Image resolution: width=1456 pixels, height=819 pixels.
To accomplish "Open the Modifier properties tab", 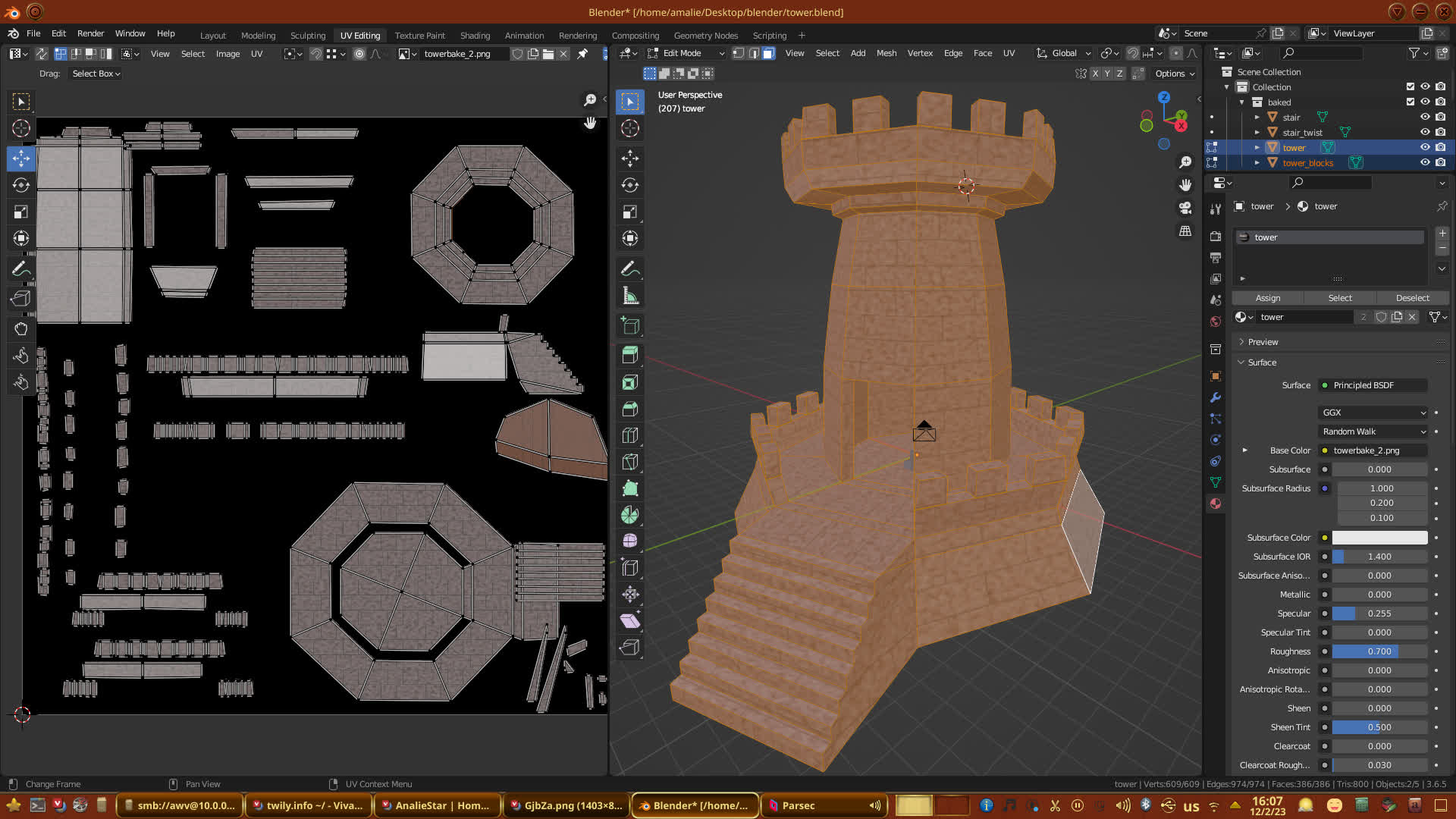I will [1216, 397].
